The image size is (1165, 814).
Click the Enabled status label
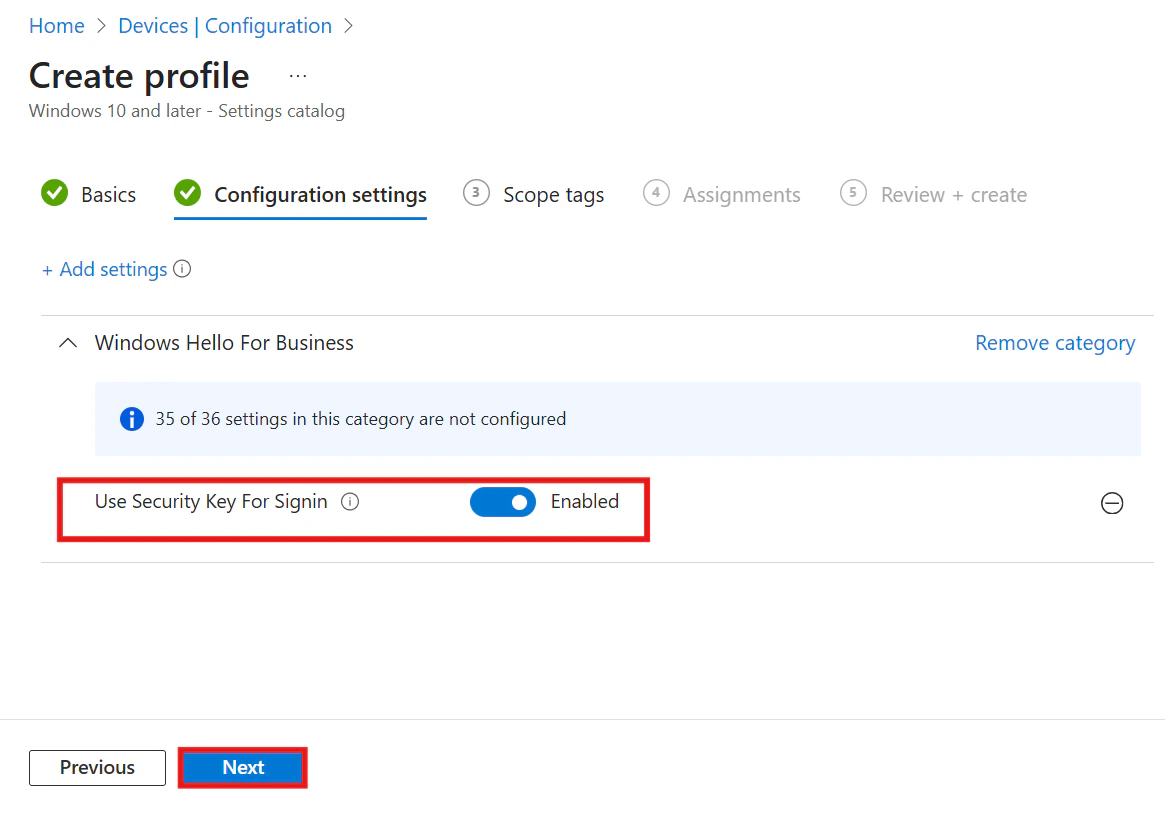click(585, 501)
